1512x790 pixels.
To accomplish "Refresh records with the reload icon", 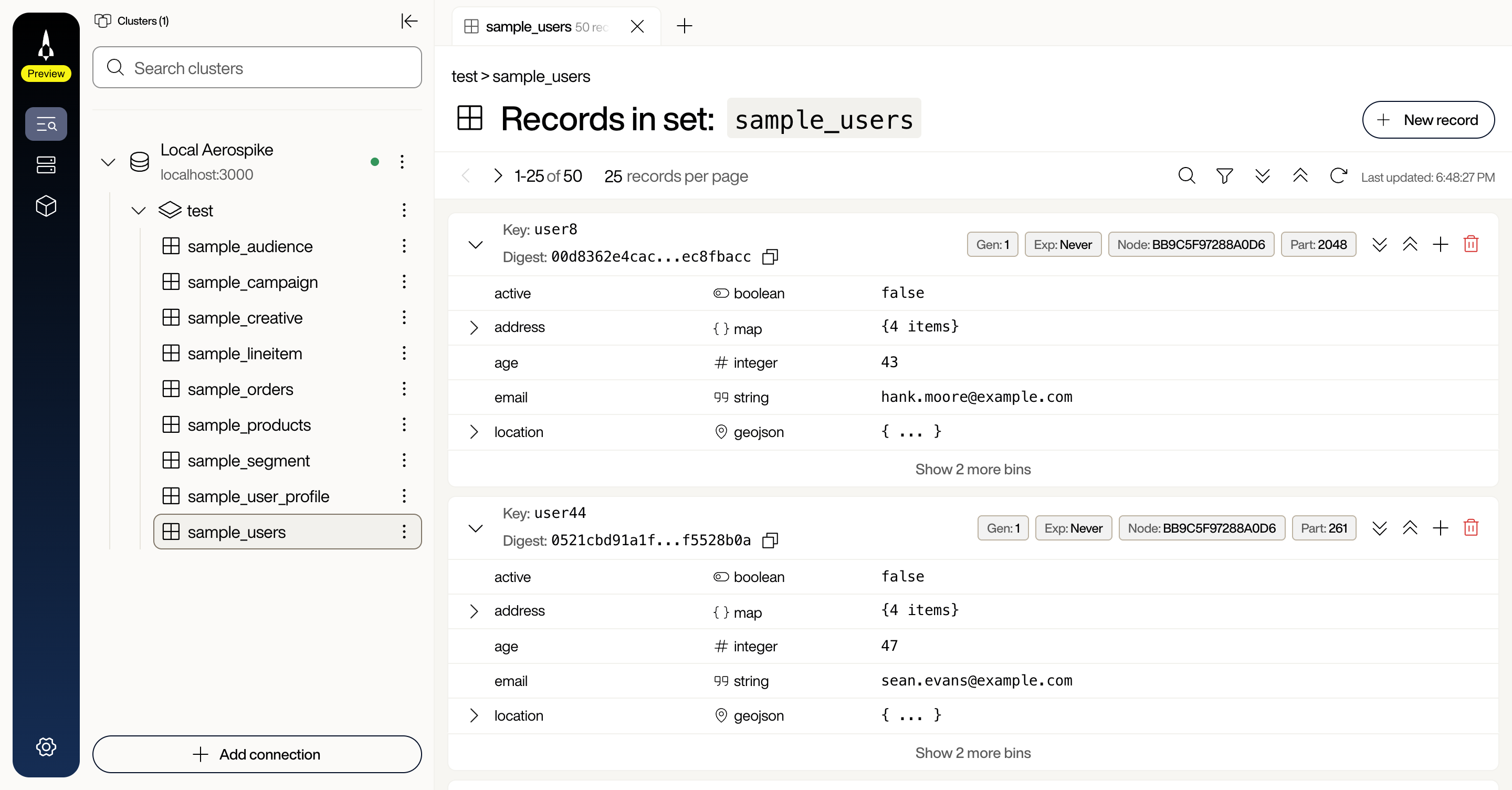I will [x=1338, y=175].
